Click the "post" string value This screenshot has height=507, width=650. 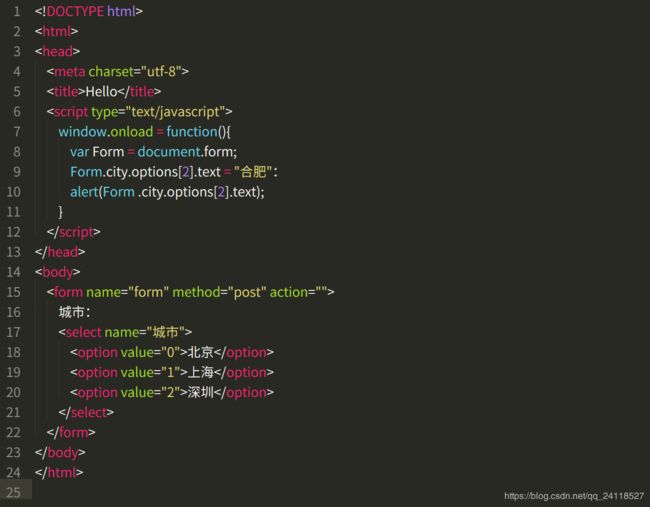247,292
